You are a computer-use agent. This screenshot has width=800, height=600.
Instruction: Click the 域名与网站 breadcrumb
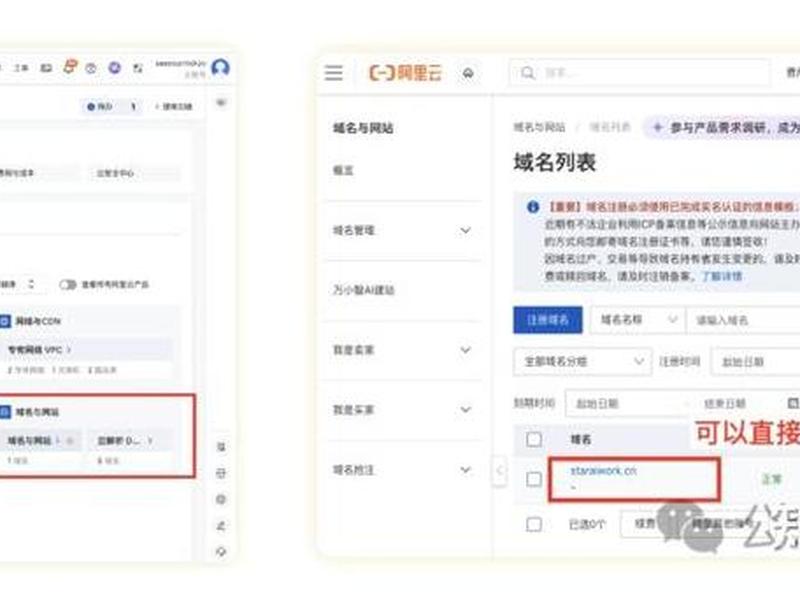click(539, 127)
